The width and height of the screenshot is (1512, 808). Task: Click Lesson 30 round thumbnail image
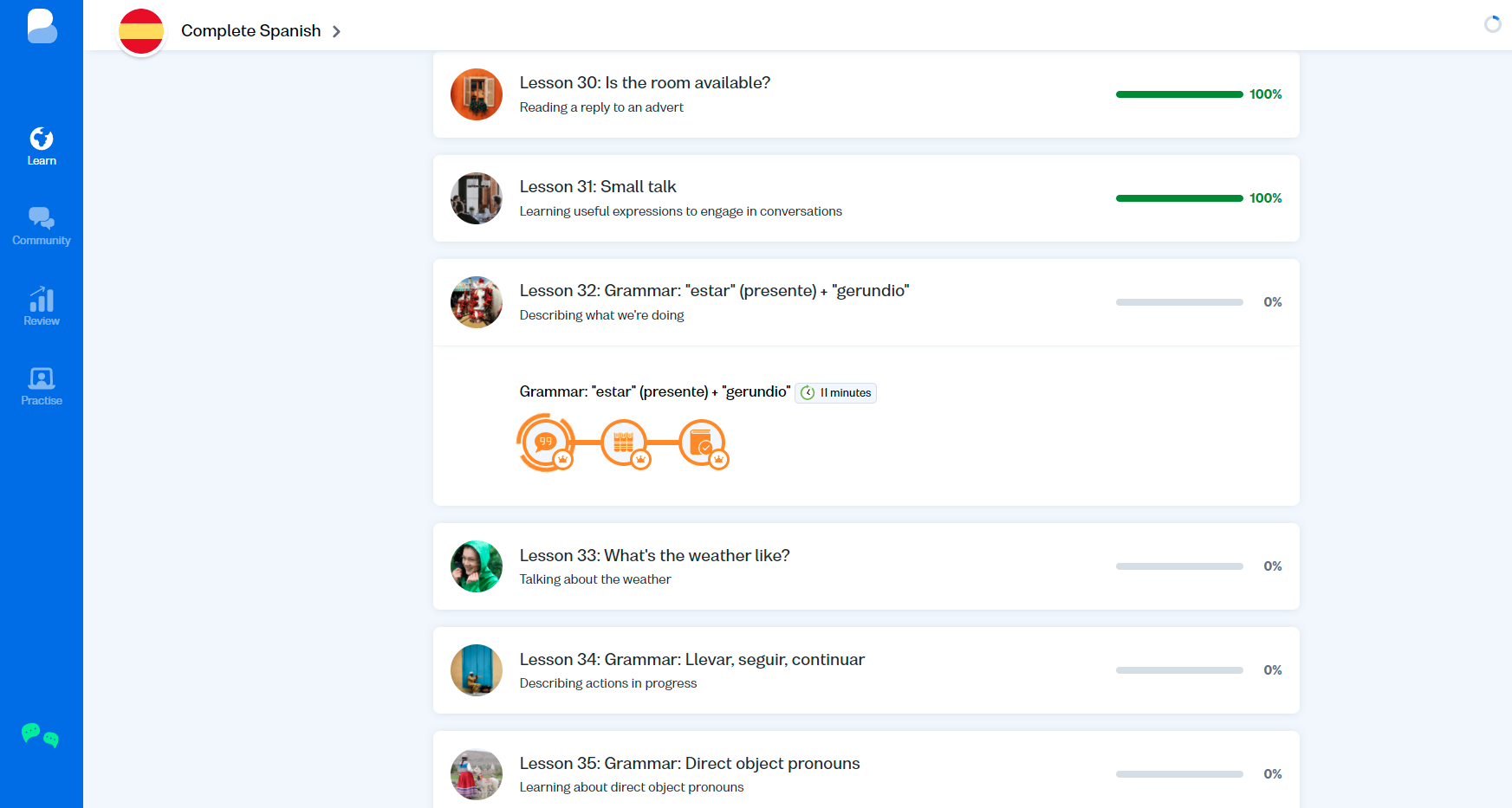coord(477,94)
